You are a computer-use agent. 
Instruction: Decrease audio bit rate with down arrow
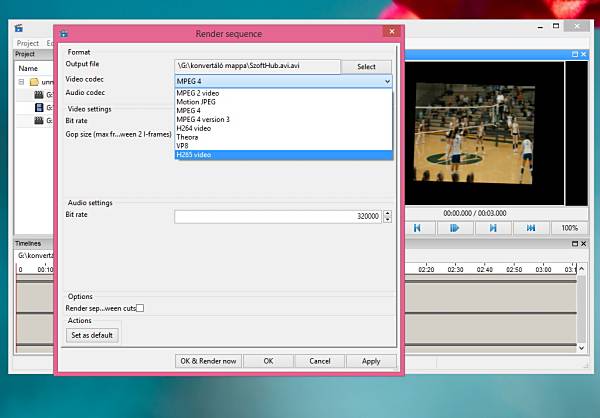coord(388,220)
